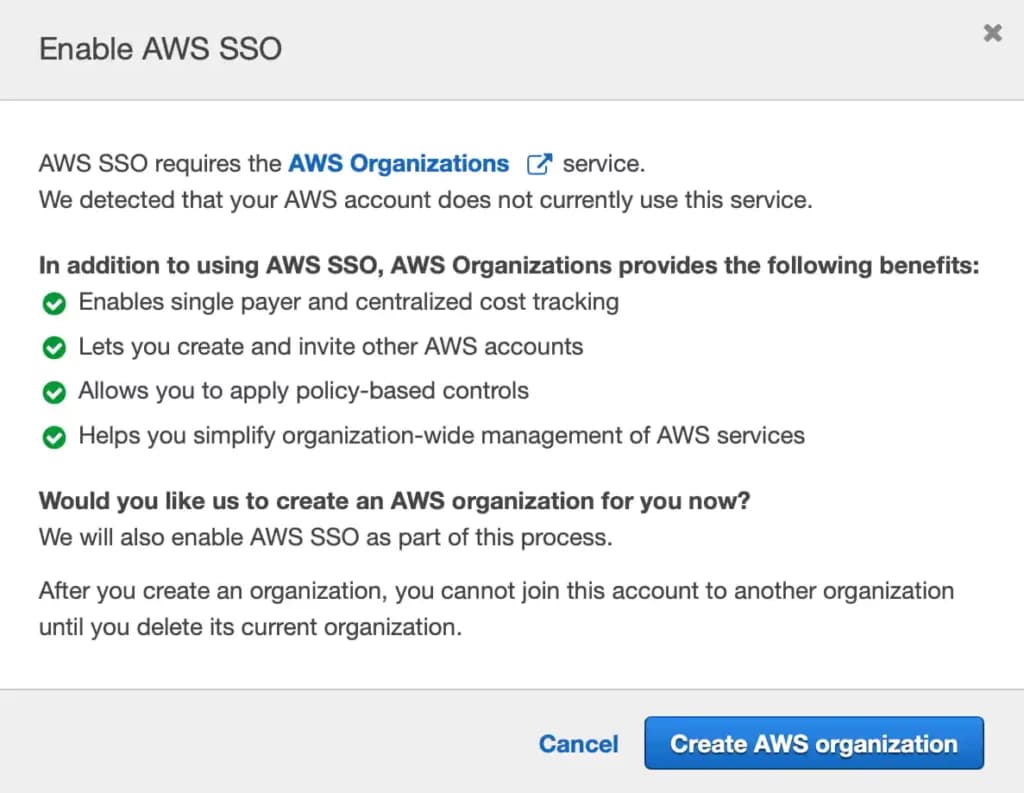Select the single payer cost tracking text
1024x793 pixels.
tap(348, 302)
